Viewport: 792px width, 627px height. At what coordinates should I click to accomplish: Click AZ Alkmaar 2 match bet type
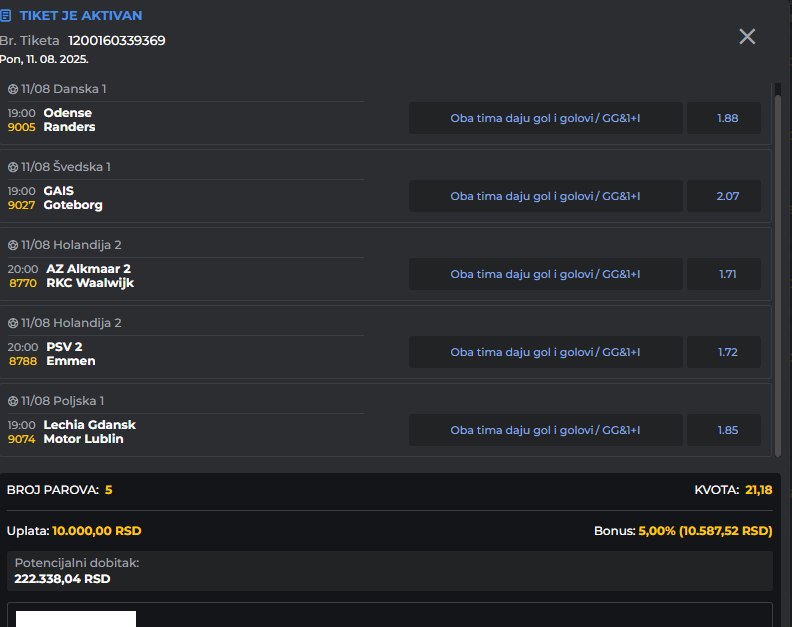pyautogui.click(x=545, y=274)
